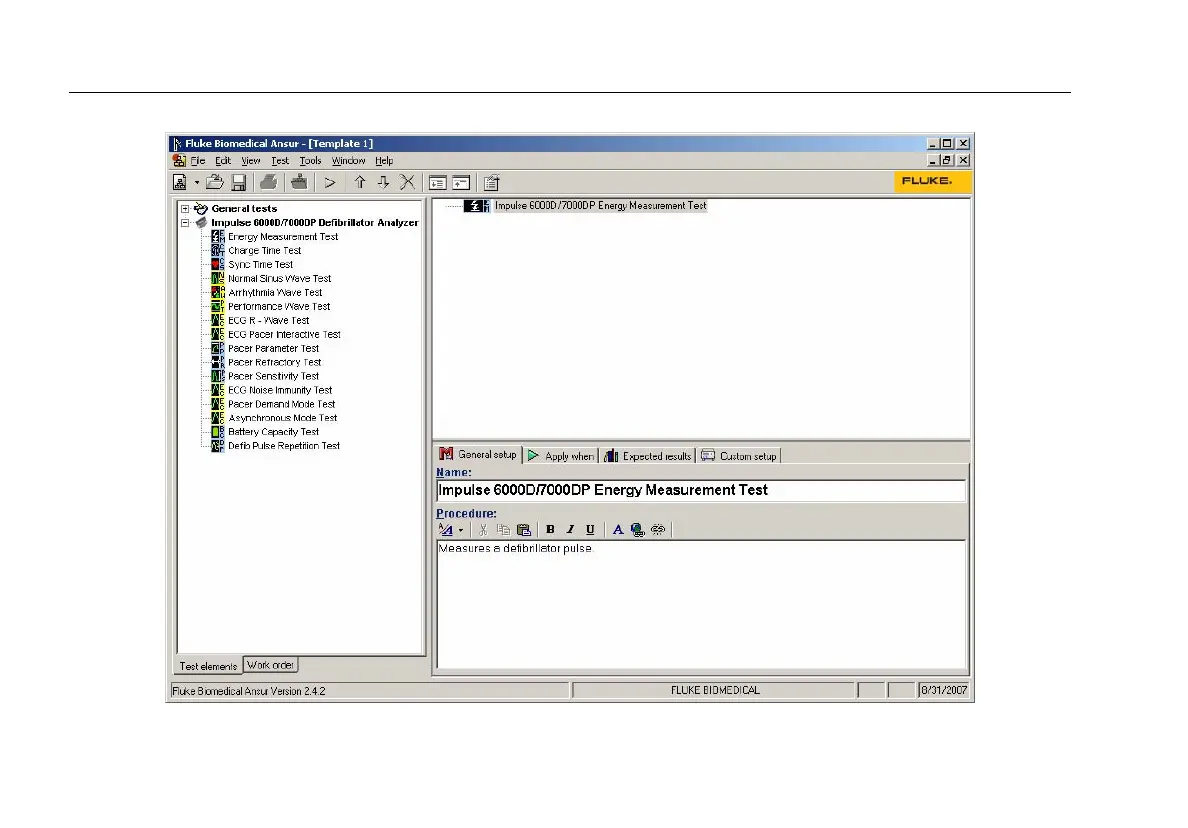Switch to the Custom setup tab
This screenshot has height=828, width=1188.
(739, 455)
